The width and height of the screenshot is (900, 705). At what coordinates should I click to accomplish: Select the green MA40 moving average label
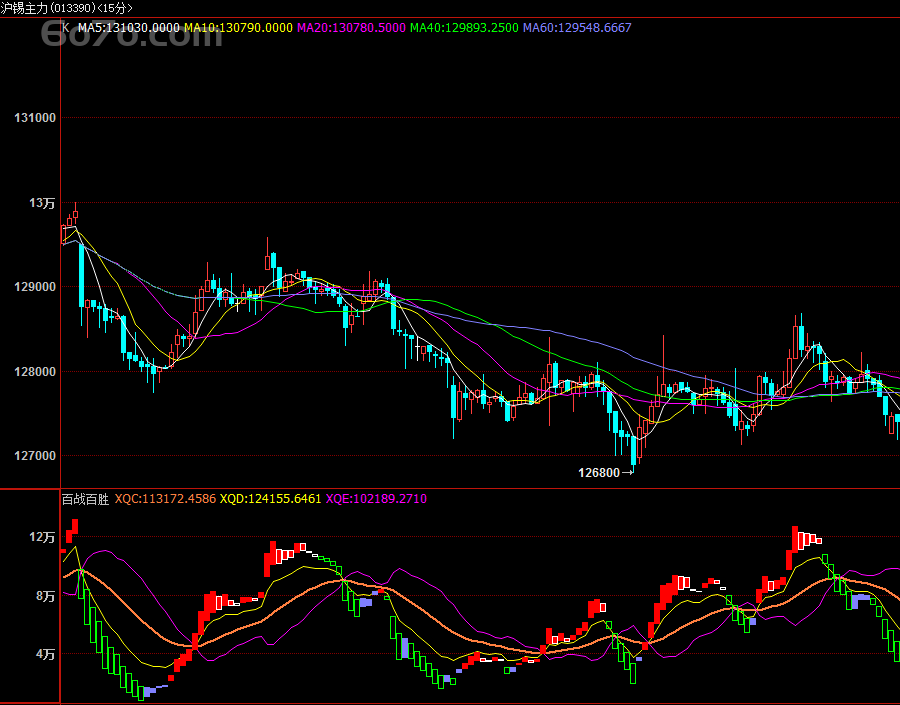click(x=465, y=28)
